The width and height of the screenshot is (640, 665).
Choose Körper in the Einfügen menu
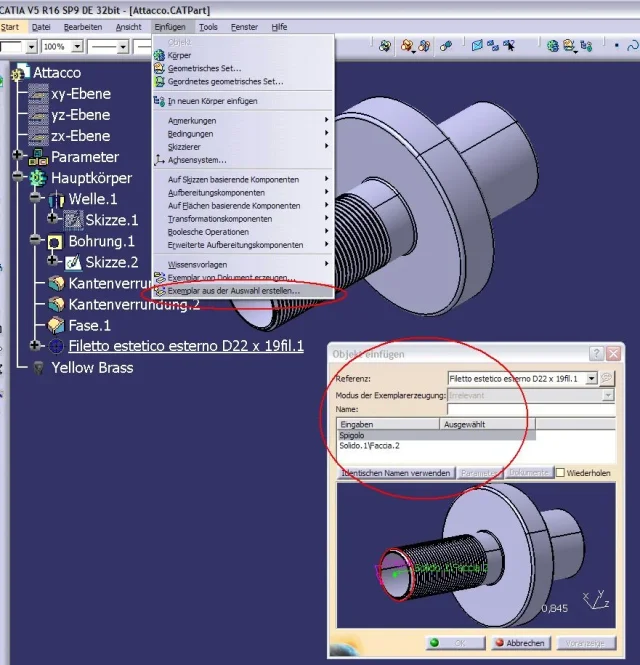pyautogui.click(x=243, y=55)
